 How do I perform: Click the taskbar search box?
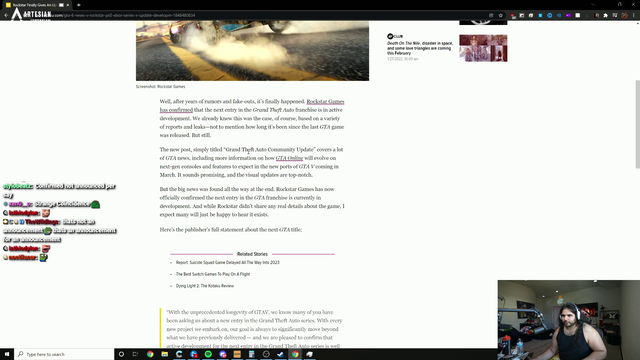tap(64, 354)
